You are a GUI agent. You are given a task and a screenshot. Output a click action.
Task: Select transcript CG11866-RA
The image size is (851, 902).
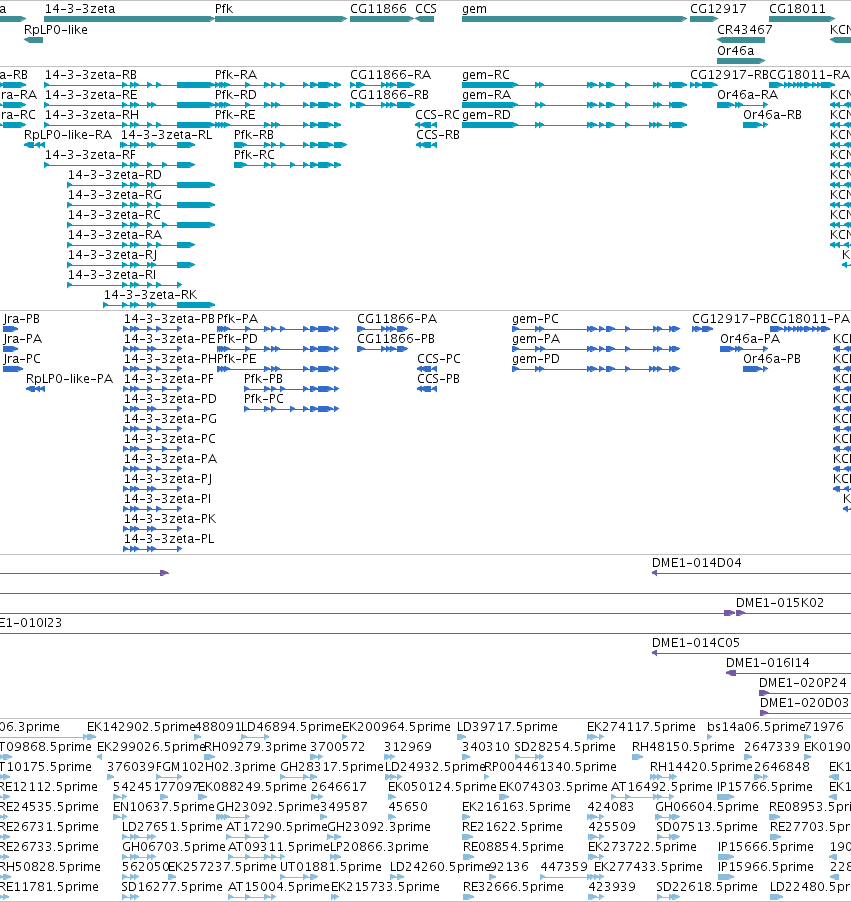click(x=391, y=75)
